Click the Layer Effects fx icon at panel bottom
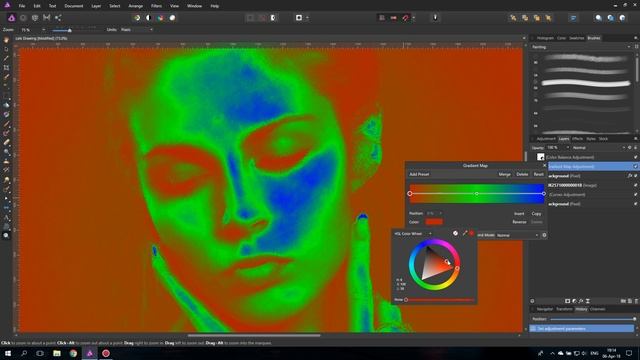This screenshot has width=640, height=360. tap(581, 301)
